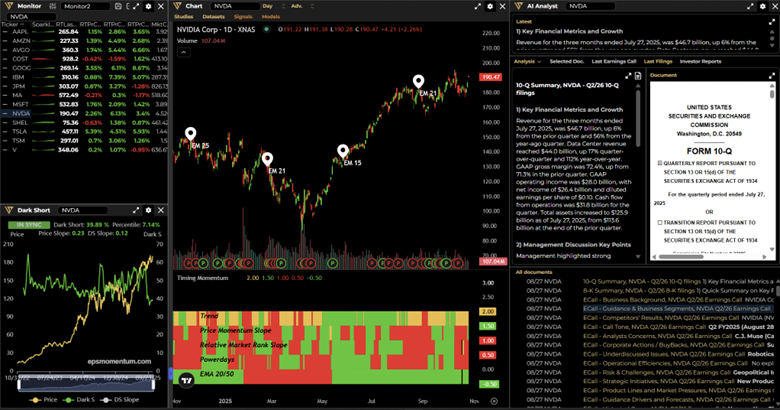The image size is (780, 410).
Task: Open Monitor panel settings gear
Action: click(x=148, y=6)
